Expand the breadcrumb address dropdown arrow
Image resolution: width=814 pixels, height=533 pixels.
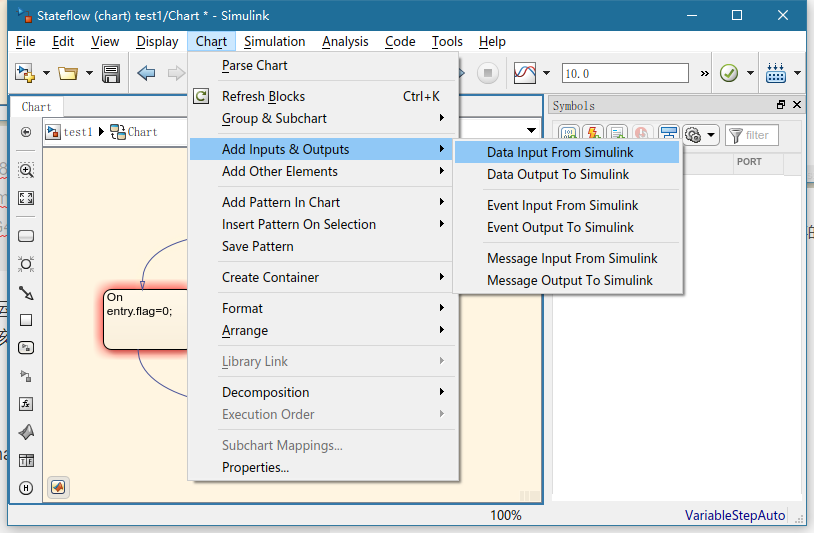pos(531,130)
